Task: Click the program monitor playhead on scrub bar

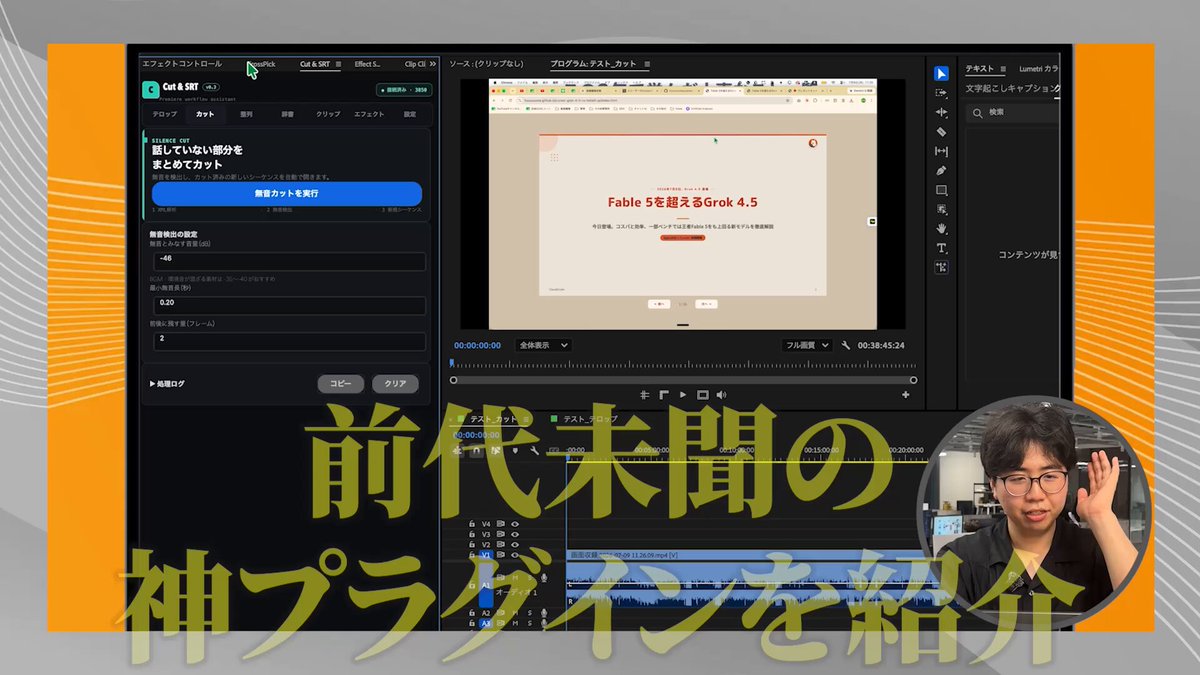Action: coord(451,363)
